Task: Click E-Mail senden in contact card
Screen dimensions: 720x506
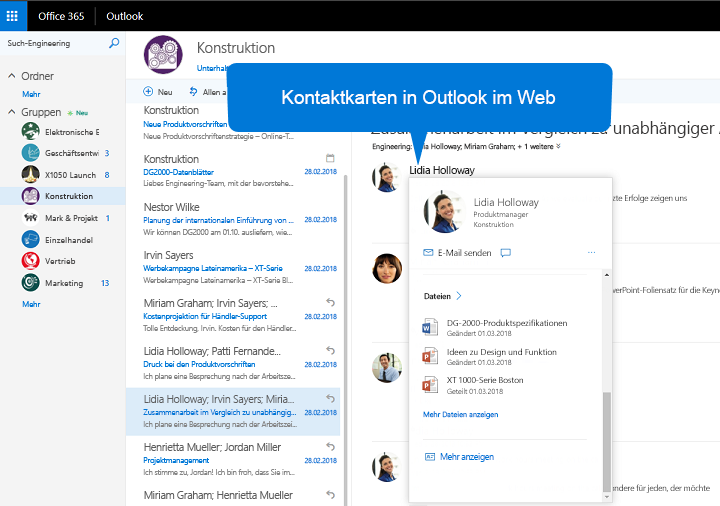Action: pyautogui.click(x=464, y=253)
